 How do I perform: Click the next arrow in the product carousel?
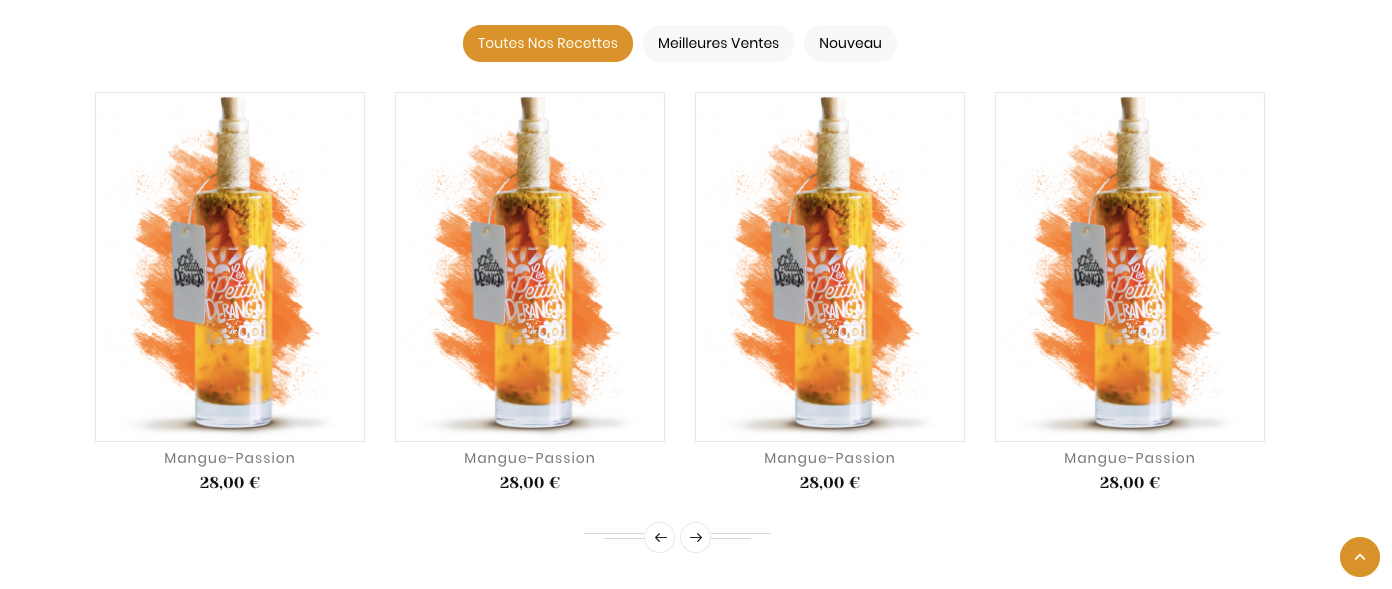pyautogui.click(x=695, y=537)
